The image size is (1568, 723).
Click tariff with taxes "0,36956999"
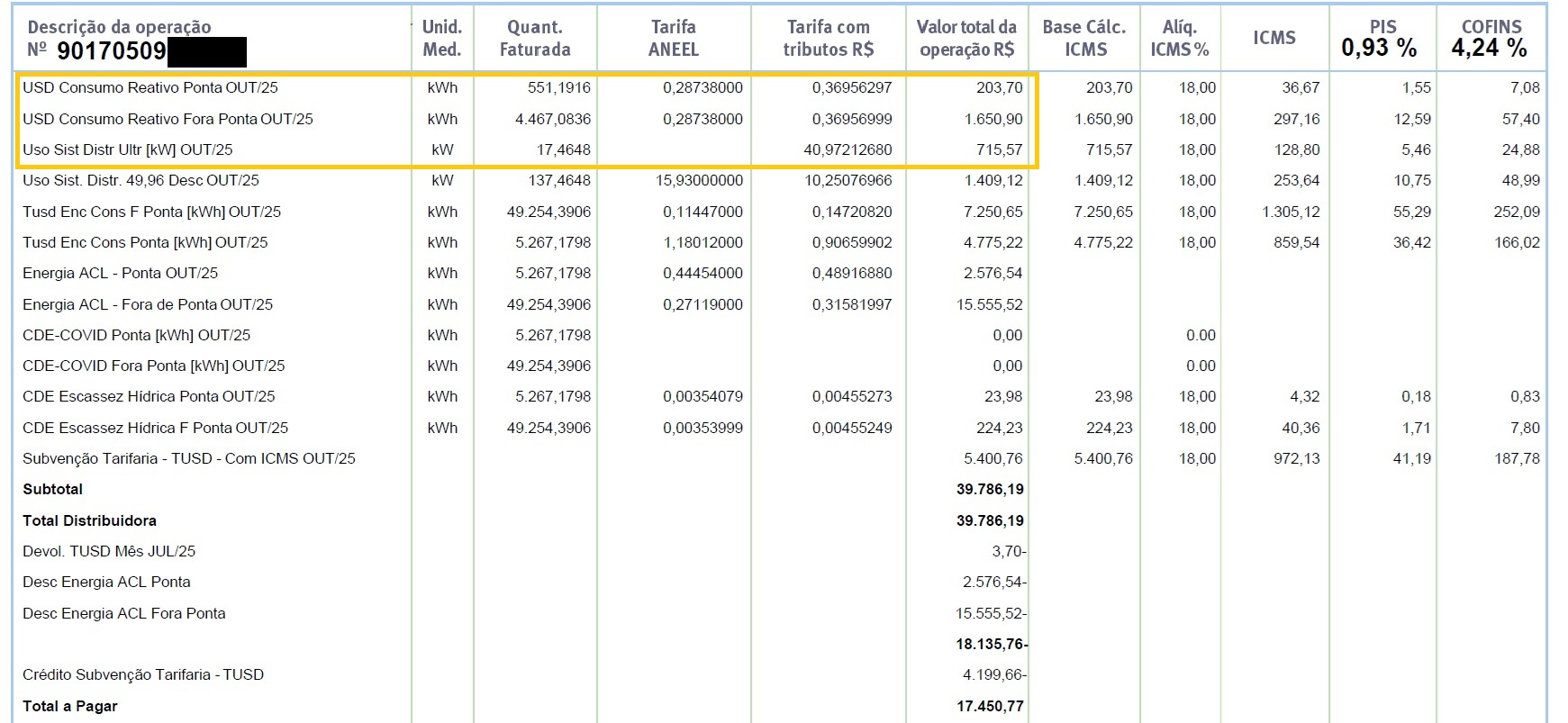coord(852,119)
